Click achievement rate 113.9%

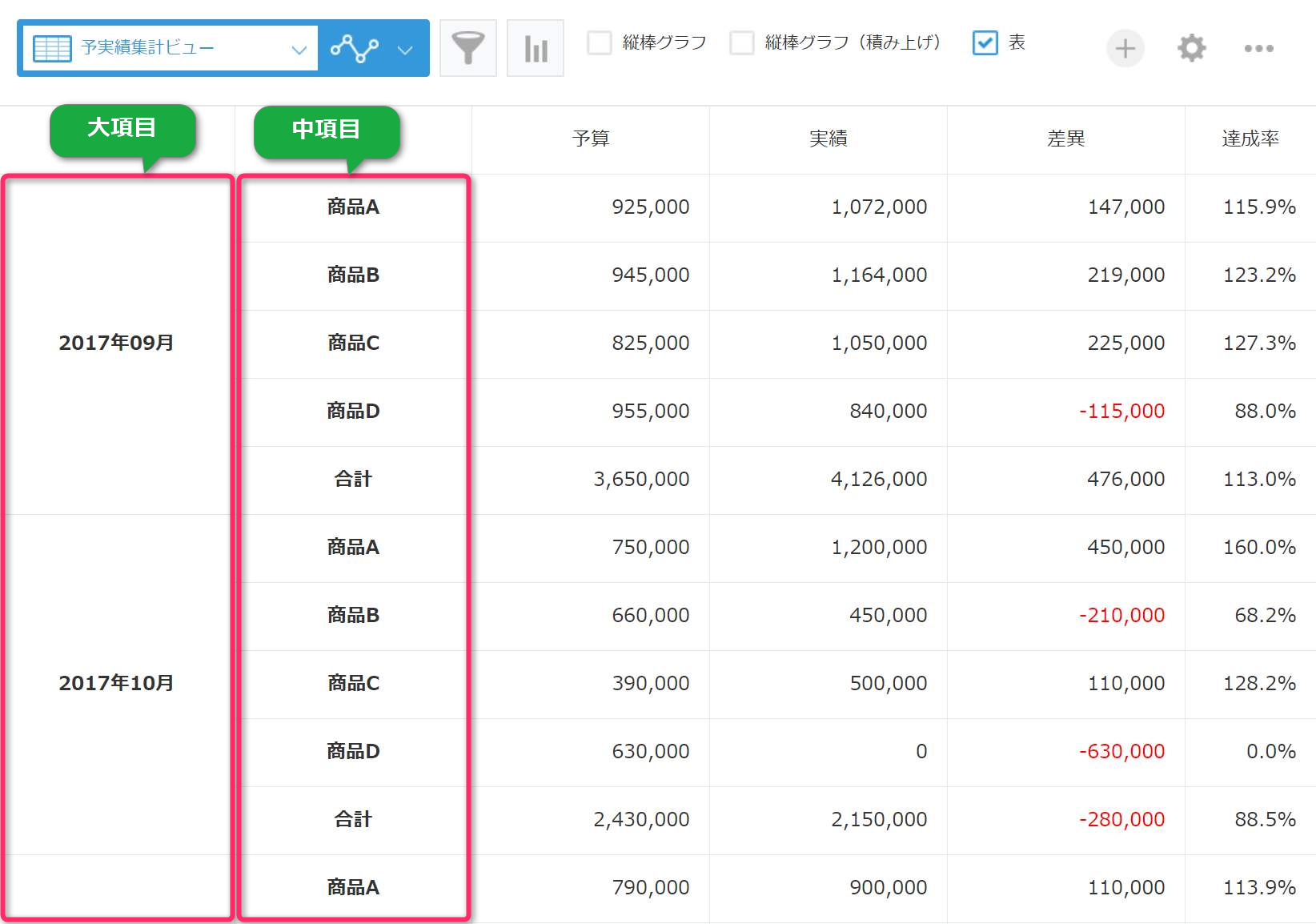(1259, 888)
